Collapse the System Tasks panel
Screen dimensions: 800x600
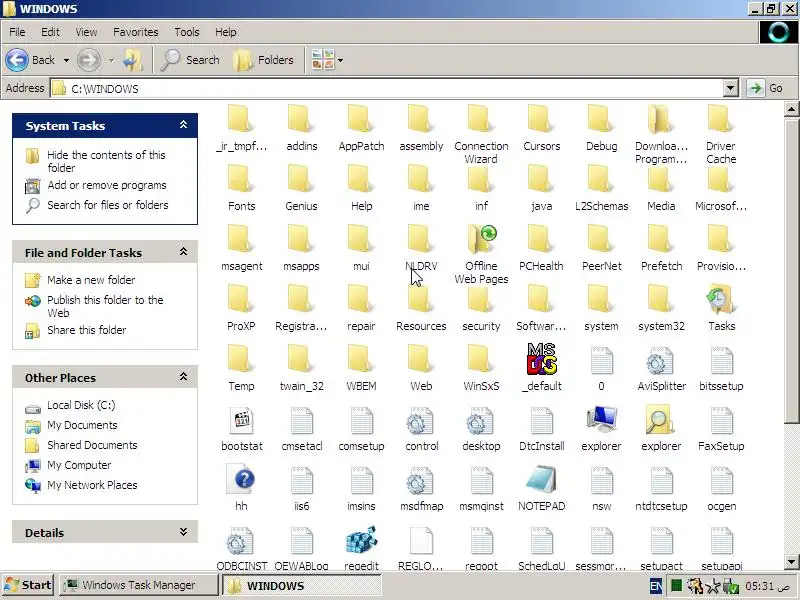point(184,125)
